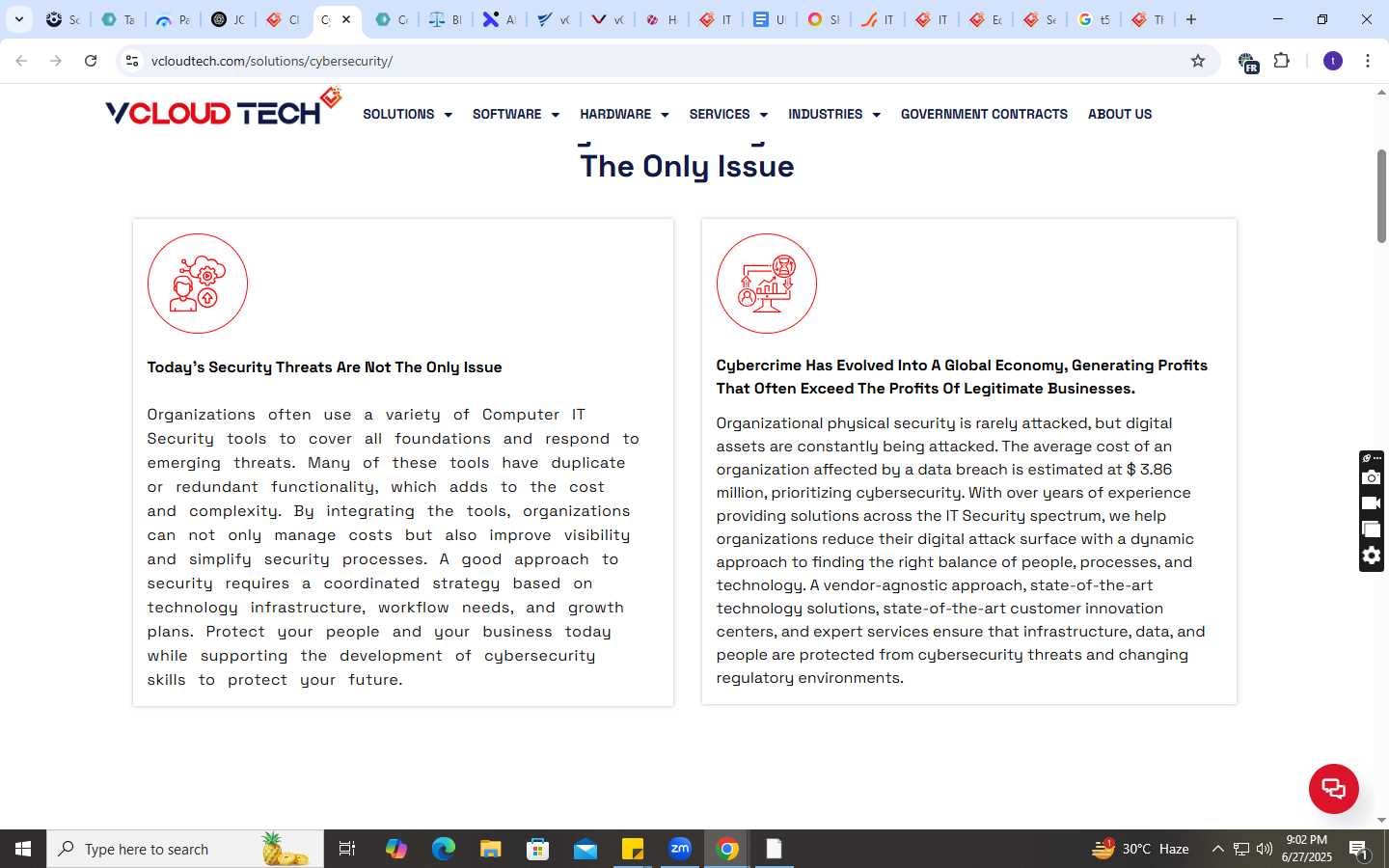Viewport: 1389px width, 868px height.
Task: Click the FR extension icon in toolbar
Action: (1247, 62)
